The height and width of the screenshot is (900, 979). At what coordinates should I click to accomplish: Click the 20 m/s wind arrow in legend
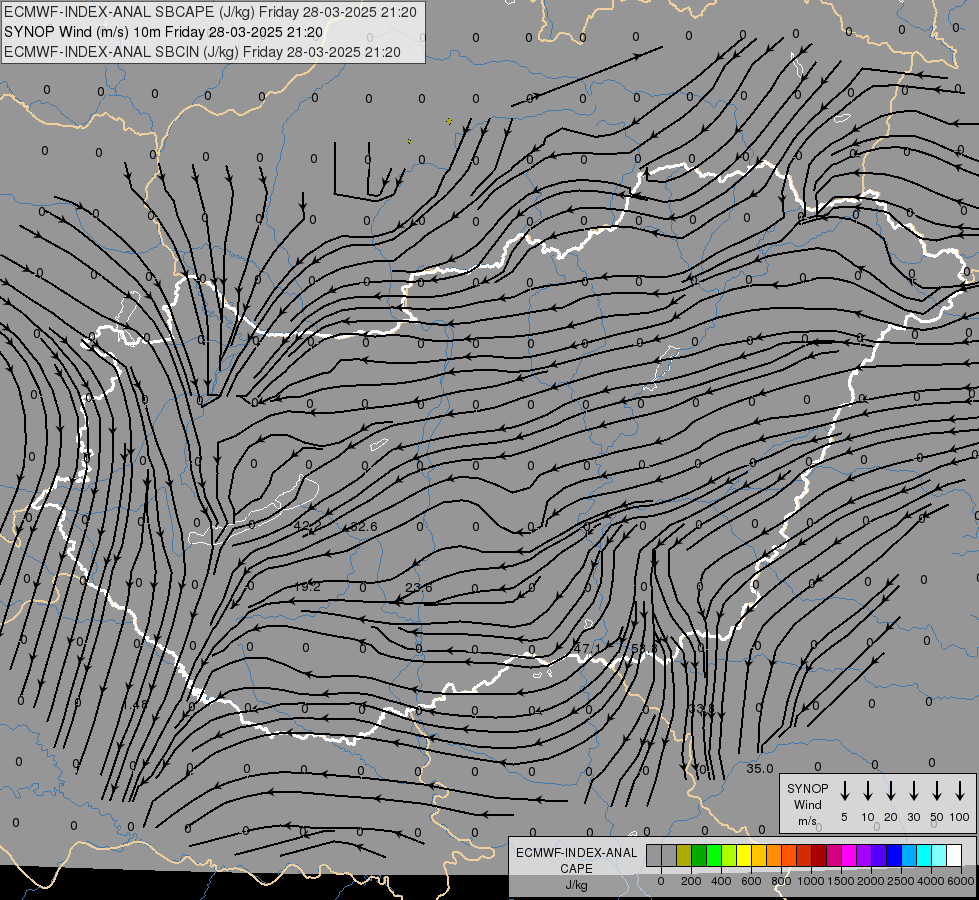[x=890, y=791]
